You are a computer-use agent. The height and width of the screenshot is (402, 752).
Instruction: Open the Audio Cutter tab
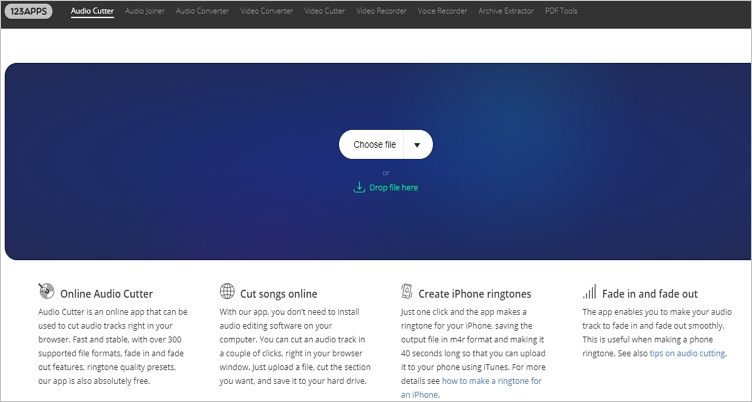tap(92, 11)
